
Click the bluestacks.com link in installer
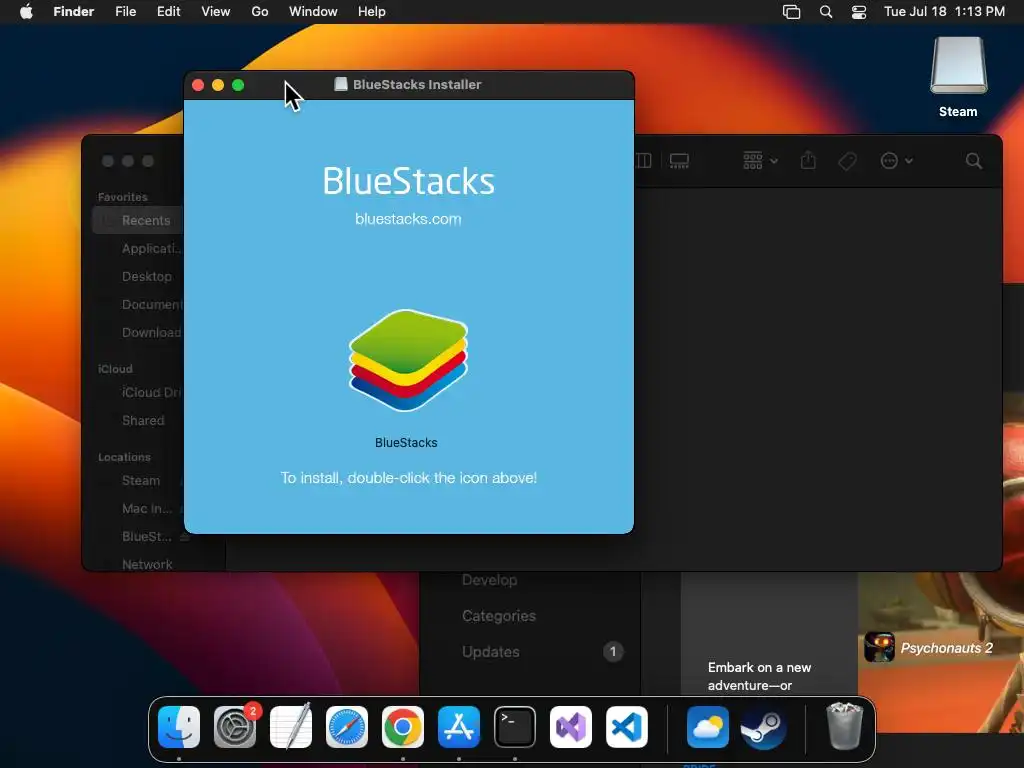408,219
